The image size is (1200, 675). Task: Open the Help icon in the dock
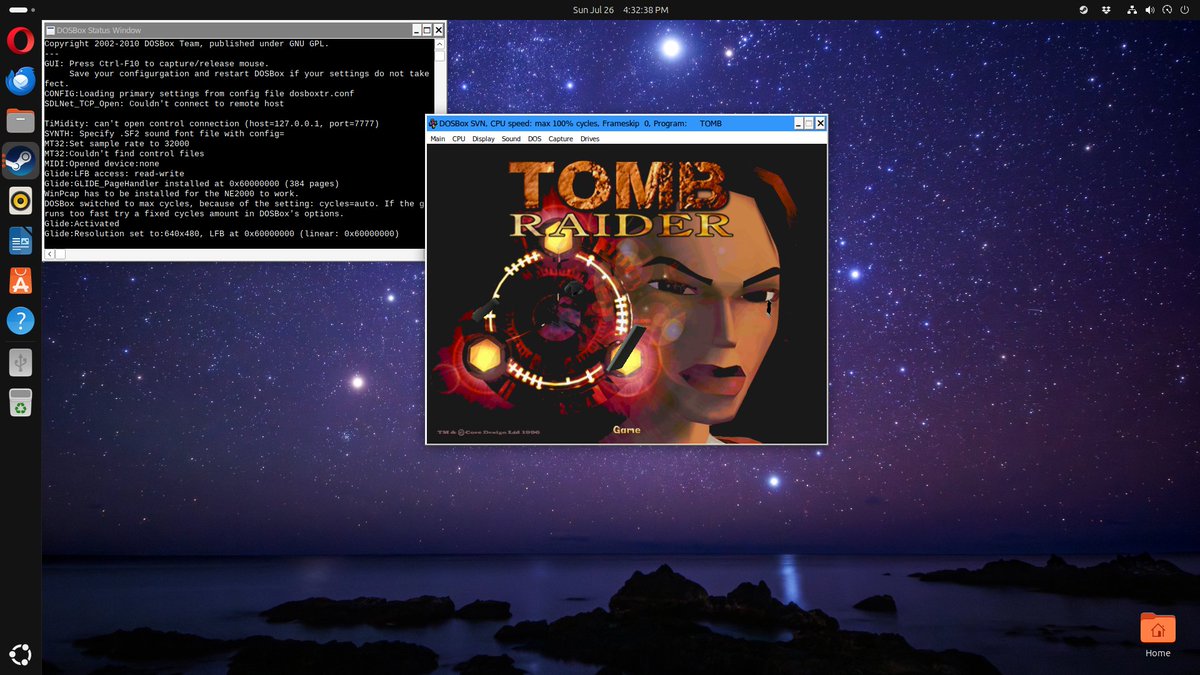(21, 321)
